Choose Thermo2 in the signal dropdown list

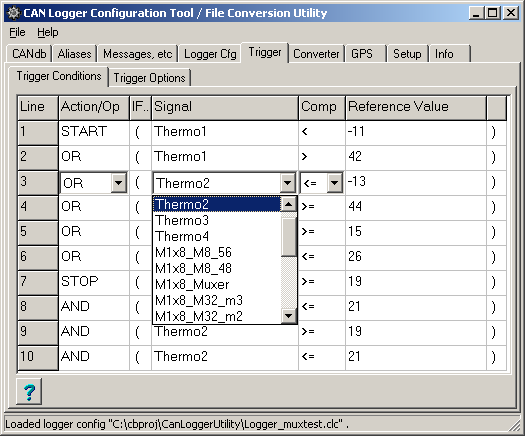tap(217, 204)
